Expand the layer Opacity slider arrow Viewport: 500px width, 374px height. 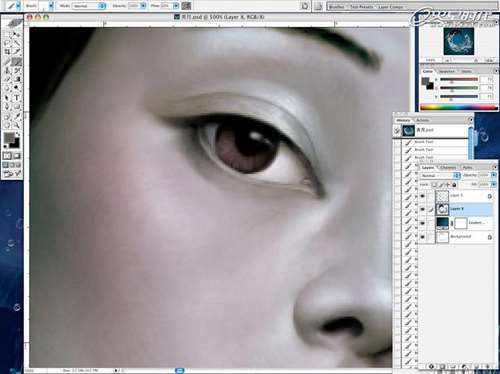tap(494, 175)
